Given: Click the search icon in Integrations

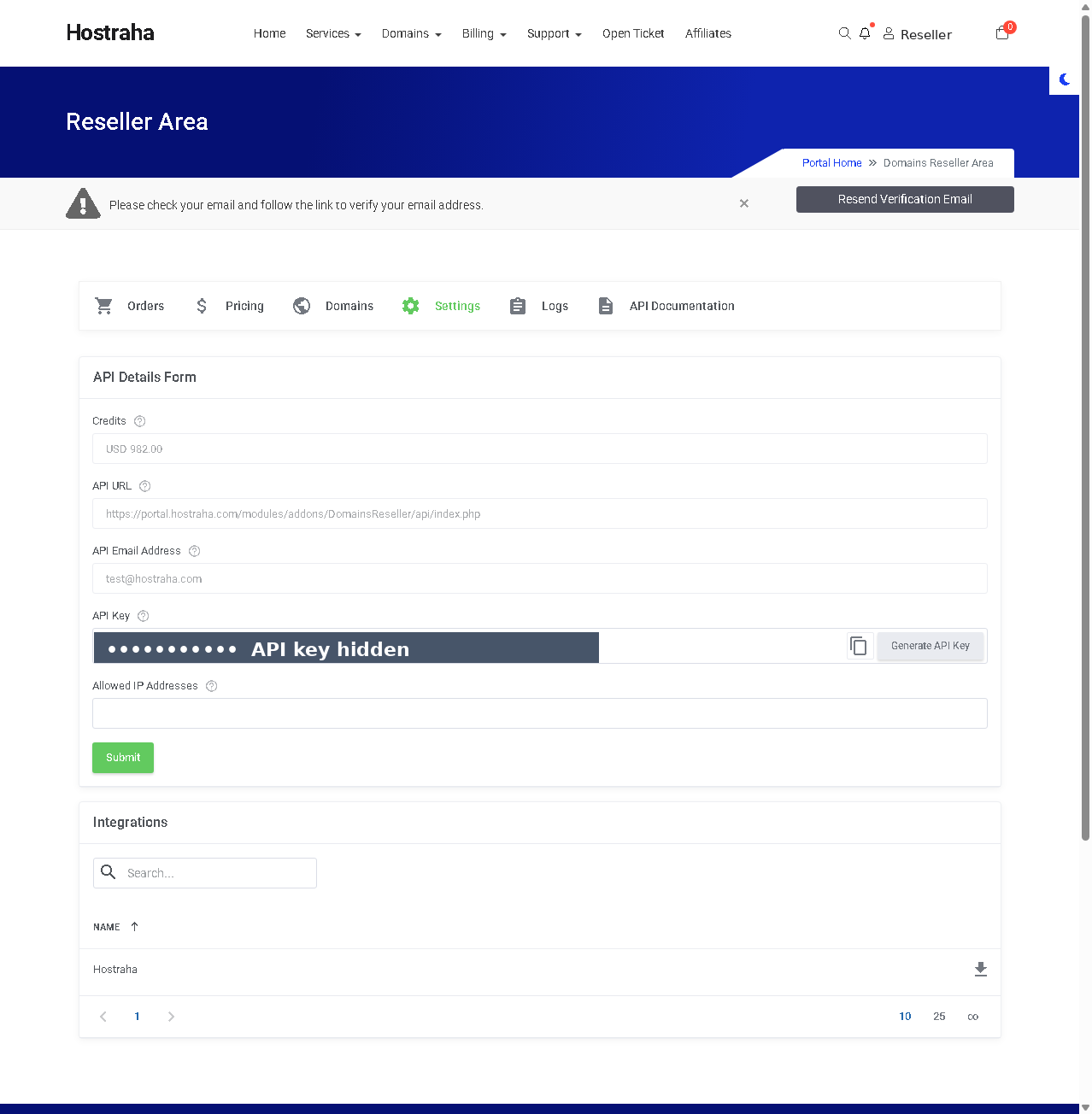Looking at the screenshot, I should pos(109,872).
